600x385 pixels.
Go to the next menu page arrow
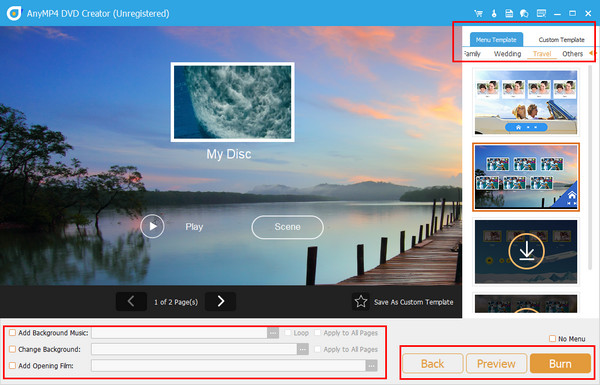(x=220, y=302)
